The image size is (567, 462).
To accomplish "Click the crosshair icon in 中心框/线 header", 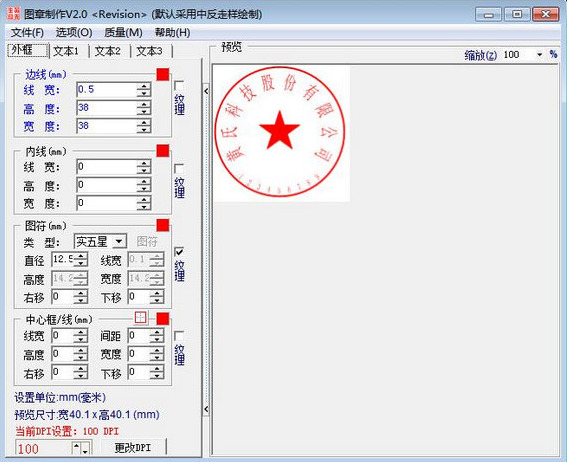I will 140,318.
